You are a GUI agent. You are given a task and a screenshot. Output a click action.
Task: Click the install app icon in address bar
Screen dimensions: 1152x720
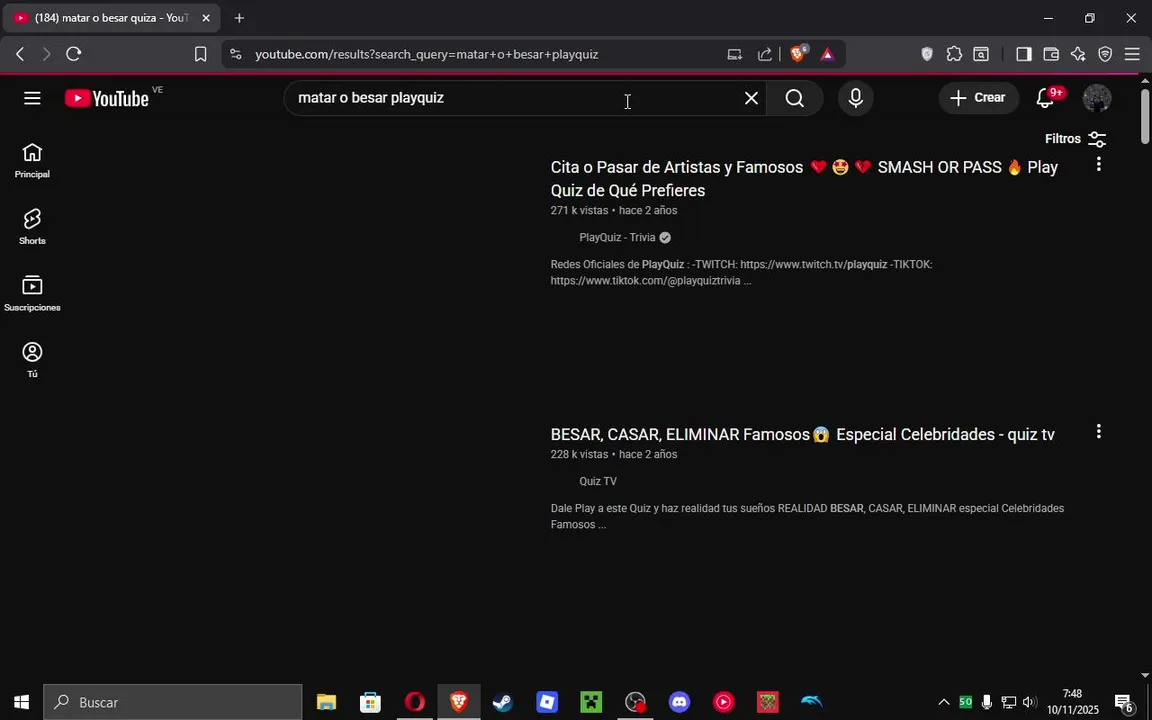(734, 54)
